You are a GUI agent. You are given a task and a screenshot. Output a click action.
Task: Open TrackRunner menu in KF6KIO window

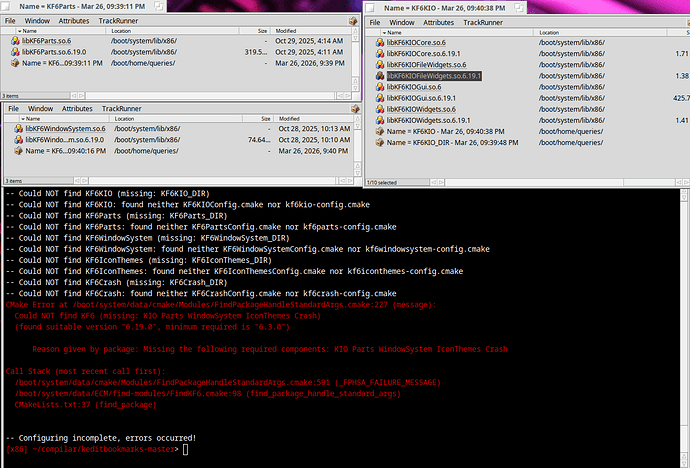tap(483, 22)
